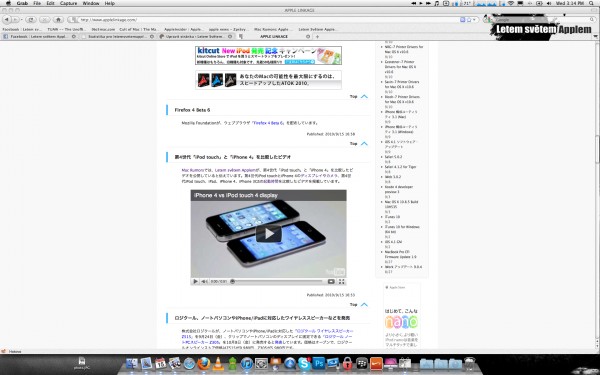Click the Safari 5.0.2 sidebar link

point(393,157)
